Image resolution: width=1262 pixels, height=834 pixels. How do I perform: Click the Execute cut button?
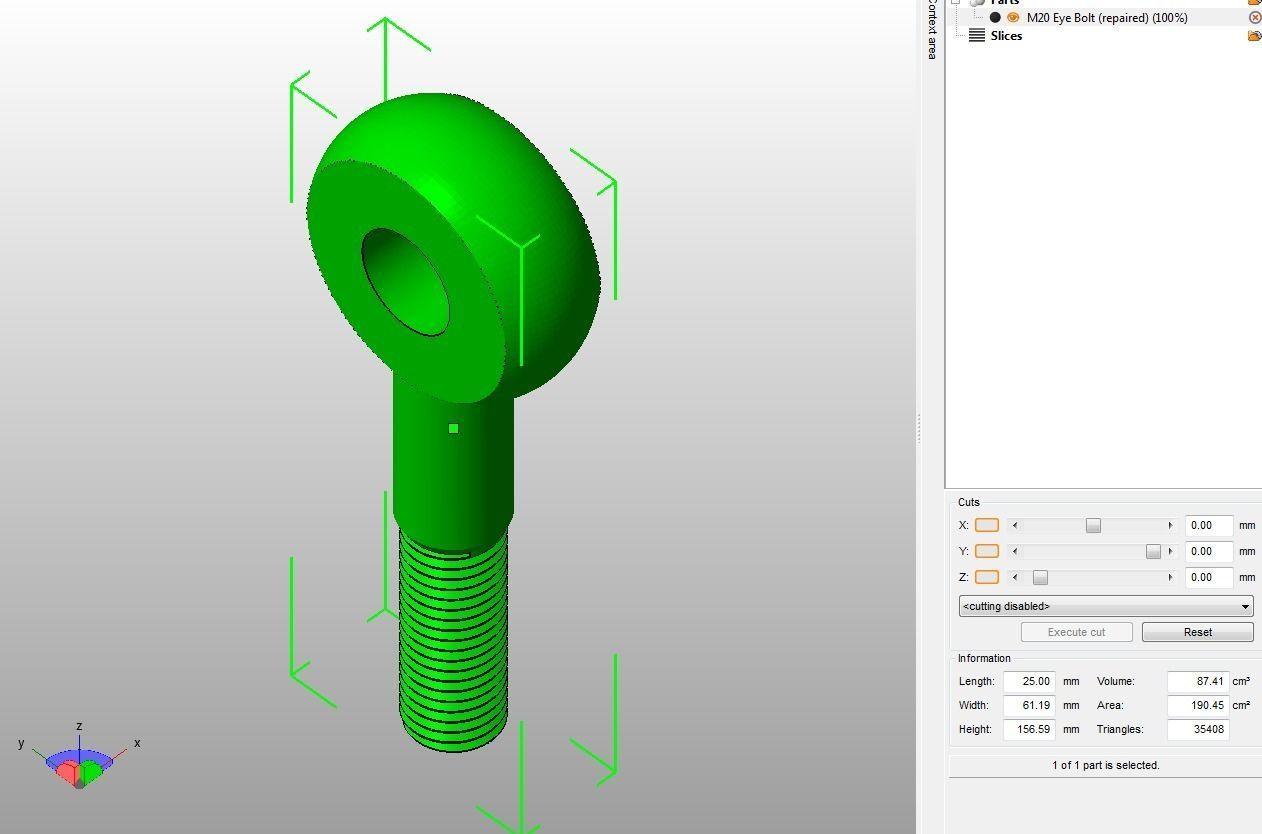click(1077, 632)
